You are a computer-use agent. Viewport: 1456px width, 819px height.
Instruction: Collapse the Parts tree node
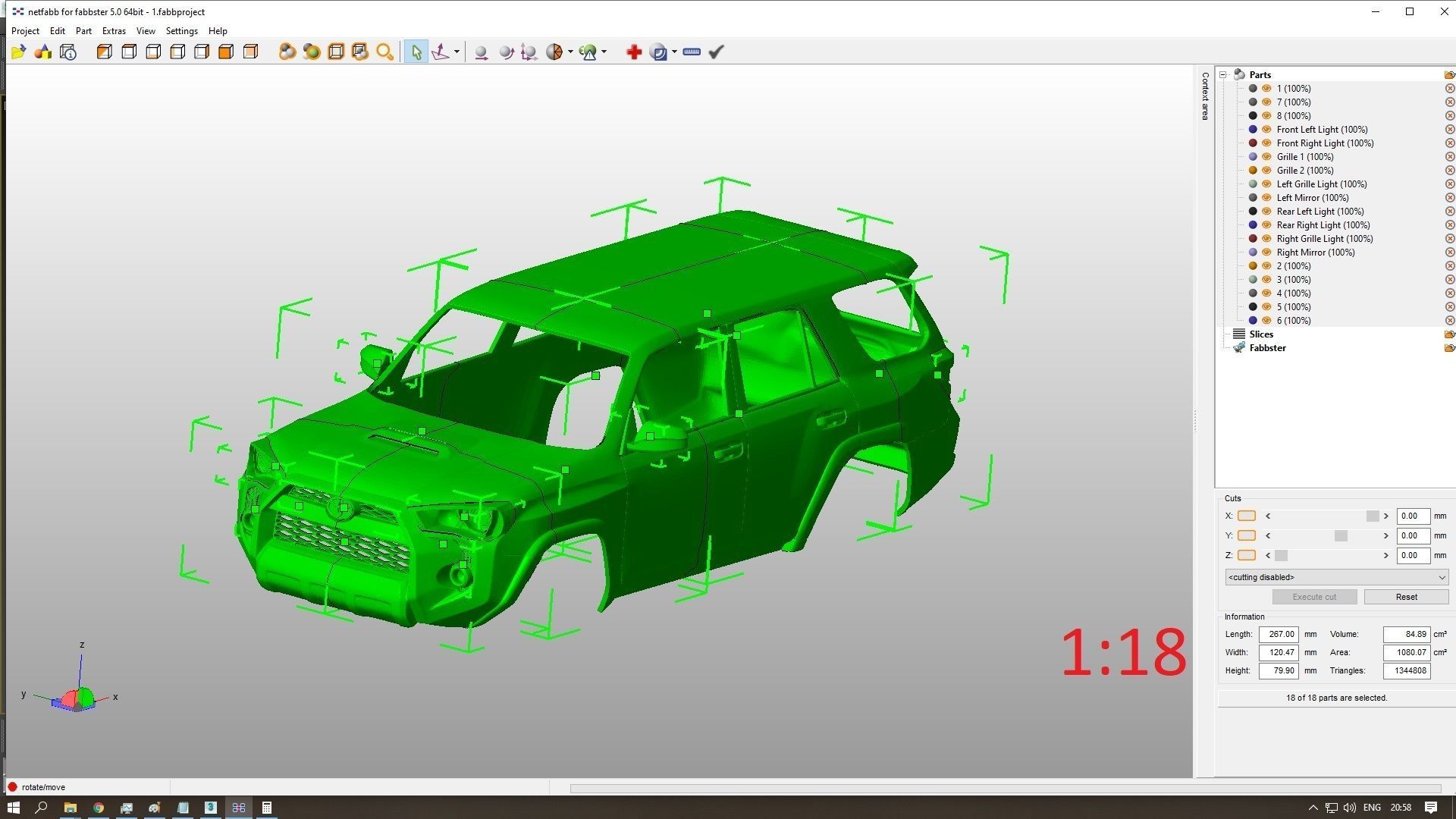[x=1222, y=74]
